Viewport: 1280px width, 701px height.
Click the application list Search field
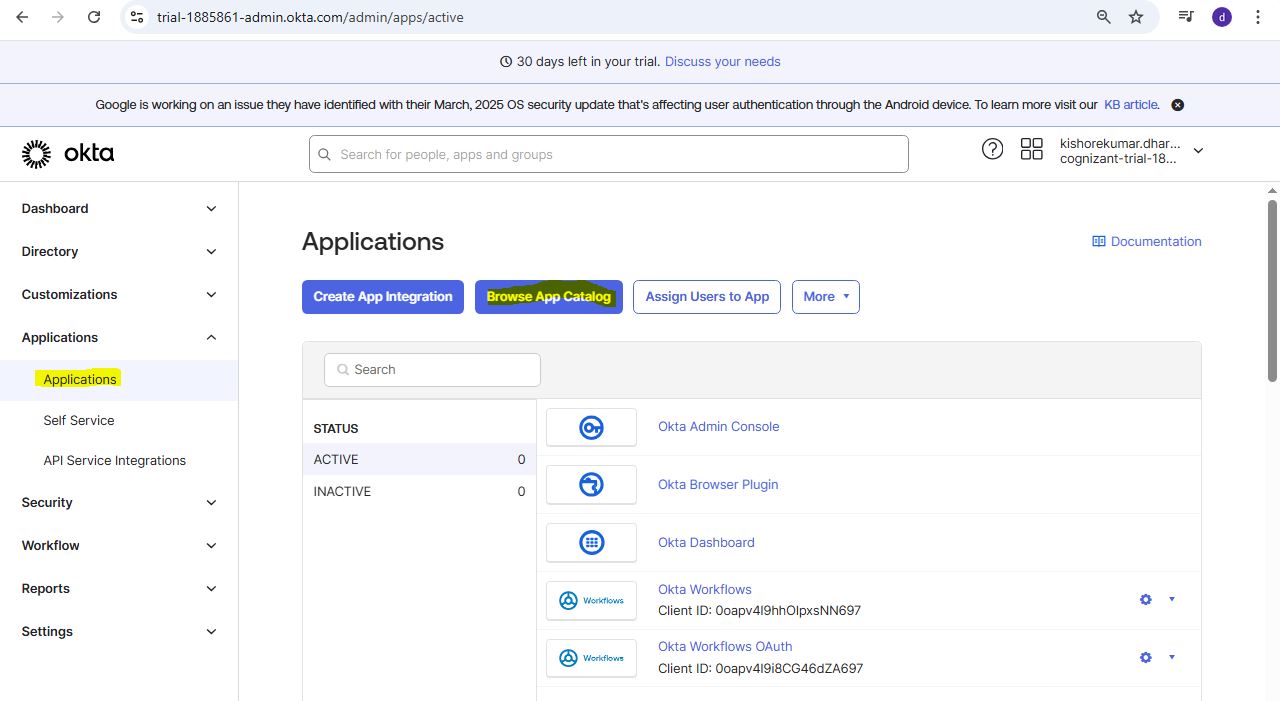[x=432, y=370]
